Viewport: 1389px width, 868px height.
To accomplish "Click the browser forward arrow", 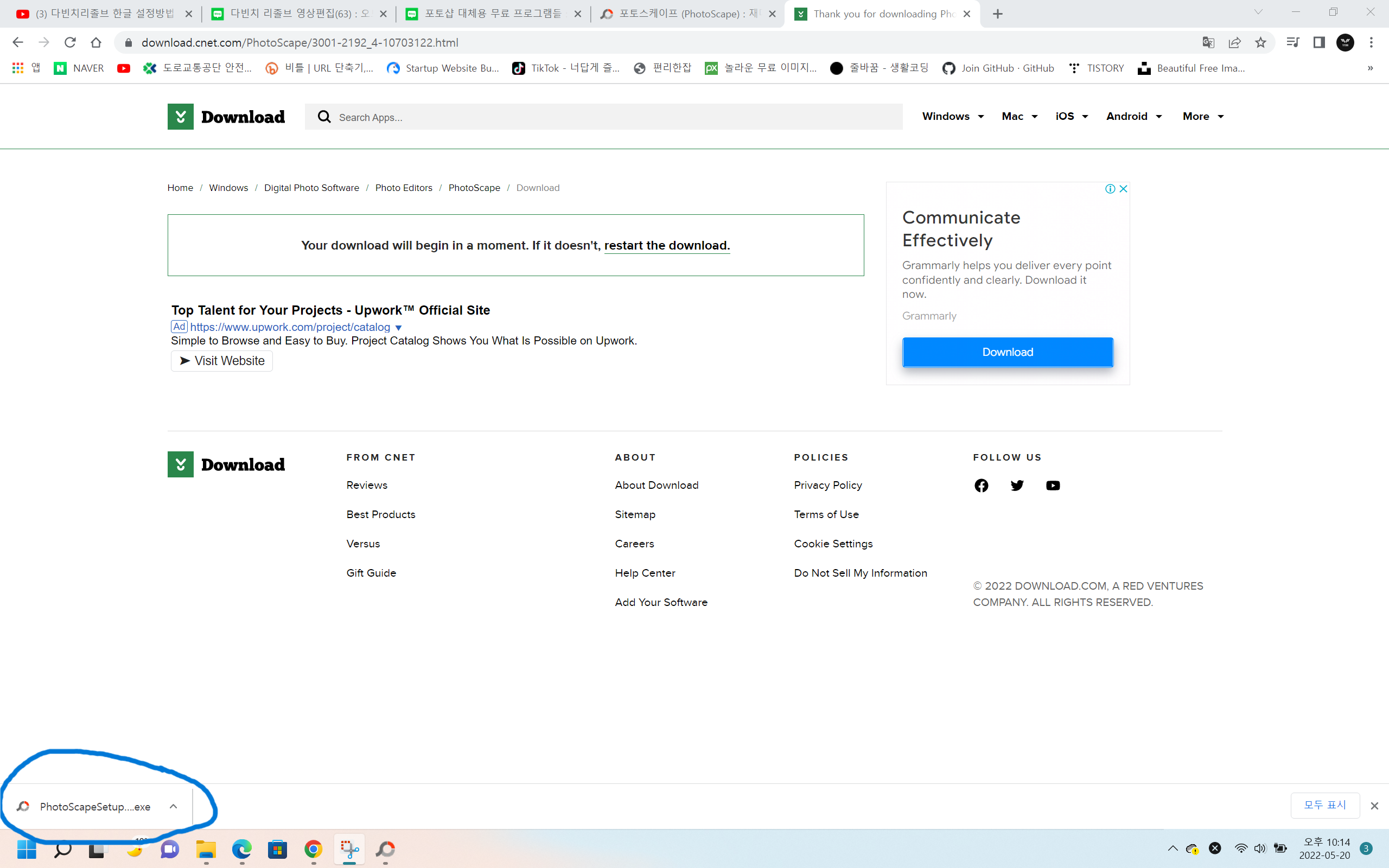I will 43,42.
